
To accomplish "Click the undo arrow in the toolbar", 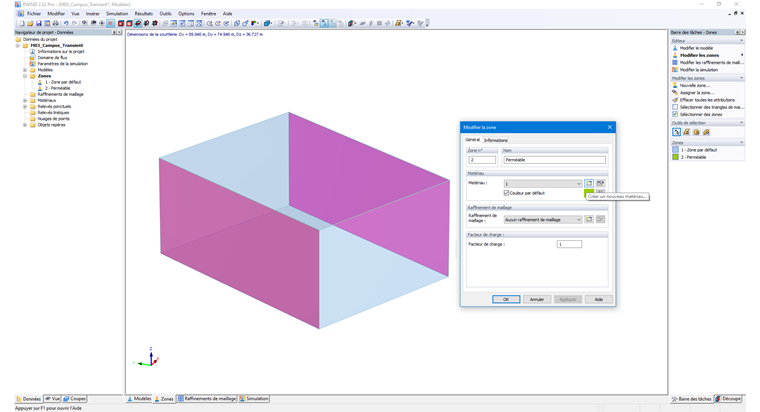I will click(x=66, y=23).
